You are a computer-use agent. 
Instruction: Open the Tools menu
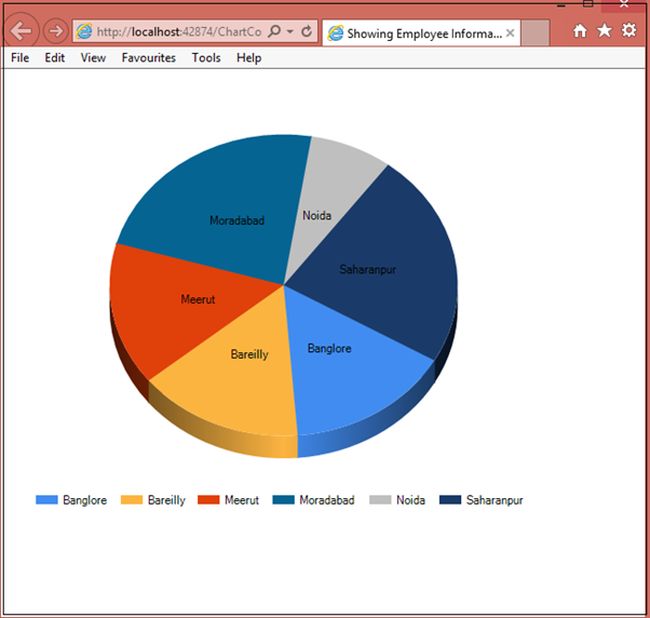click(x=206, y=58)
